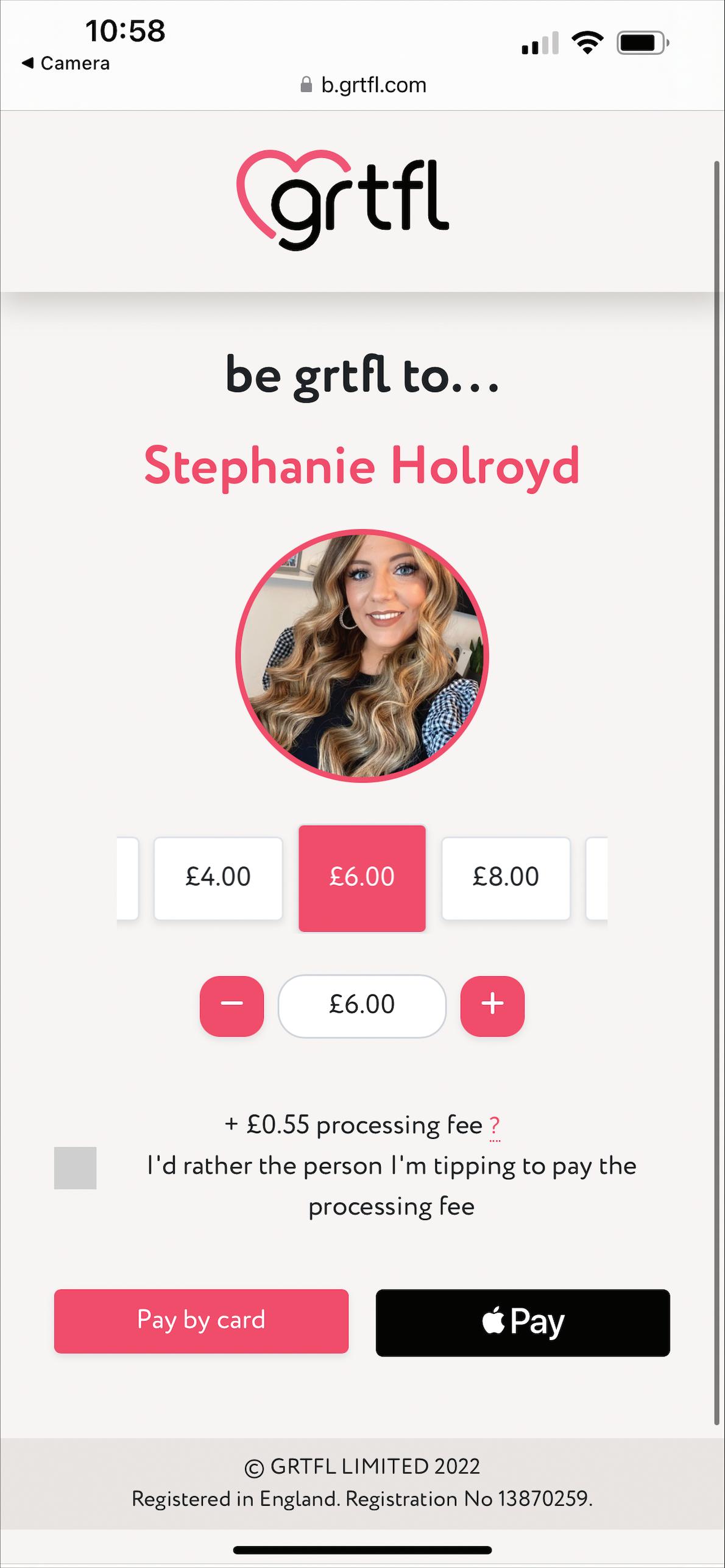Open processing fee help question mark
Image resolution: width=725 pixels, height=1568 pixels.
point(495,1125)
